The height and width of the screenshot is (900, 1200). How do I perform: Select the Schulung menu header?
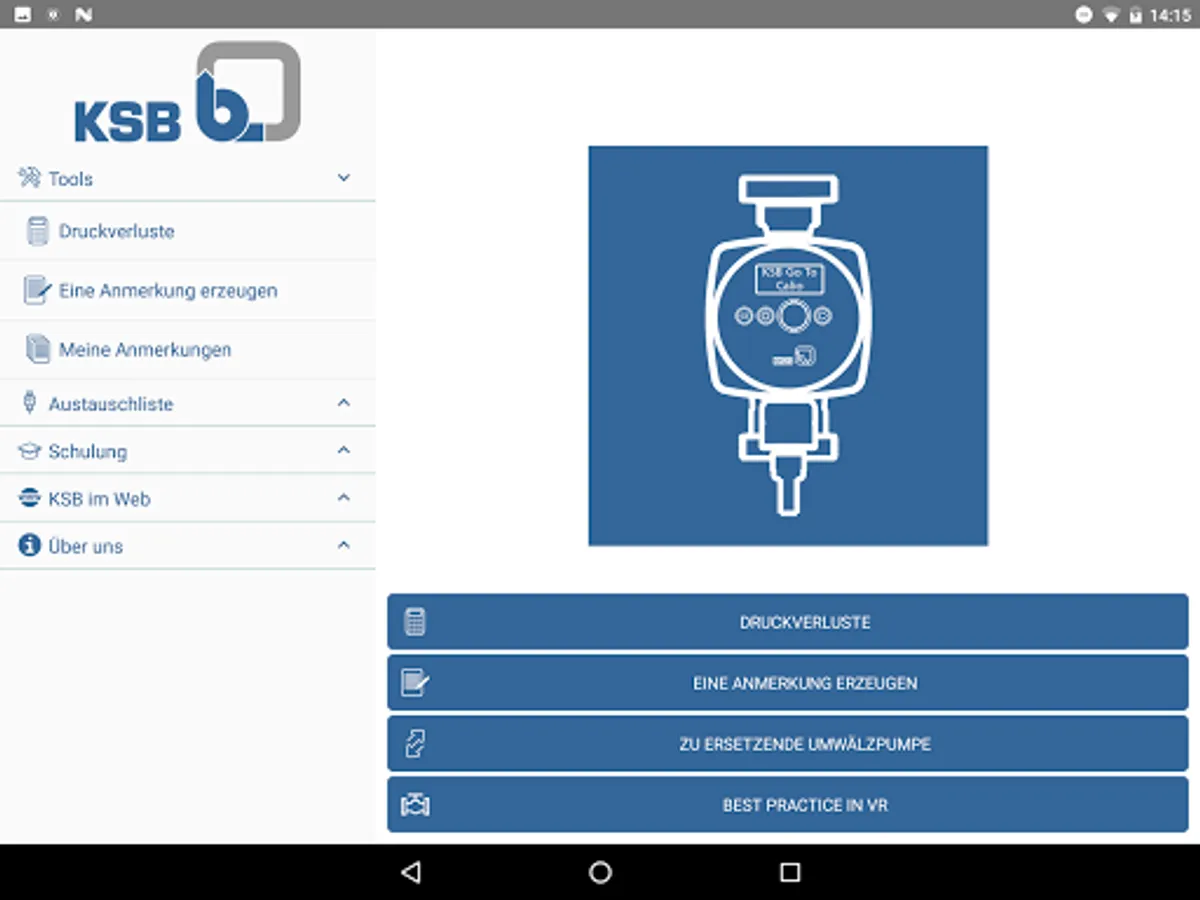coord(188,451)
